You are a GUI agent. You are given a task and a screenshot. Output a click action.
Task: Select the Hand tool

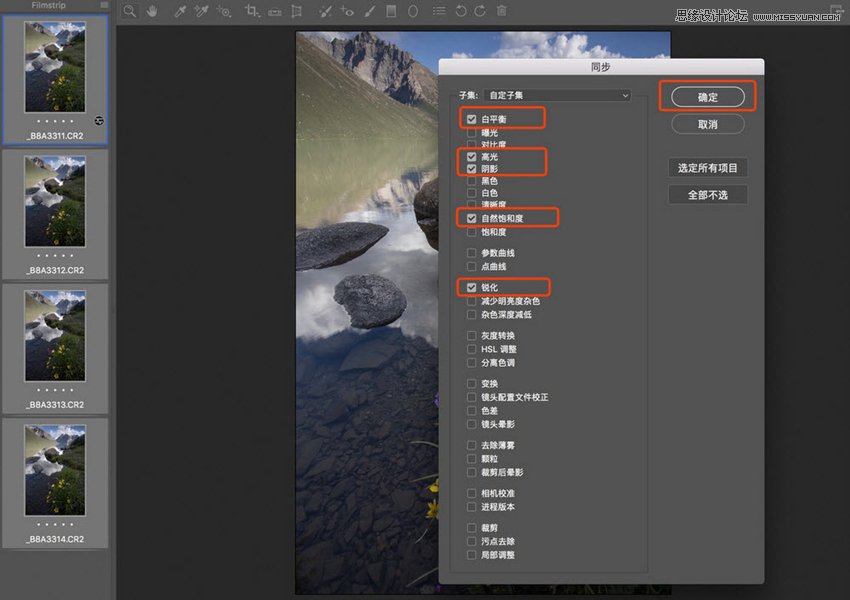coord(152,11)
